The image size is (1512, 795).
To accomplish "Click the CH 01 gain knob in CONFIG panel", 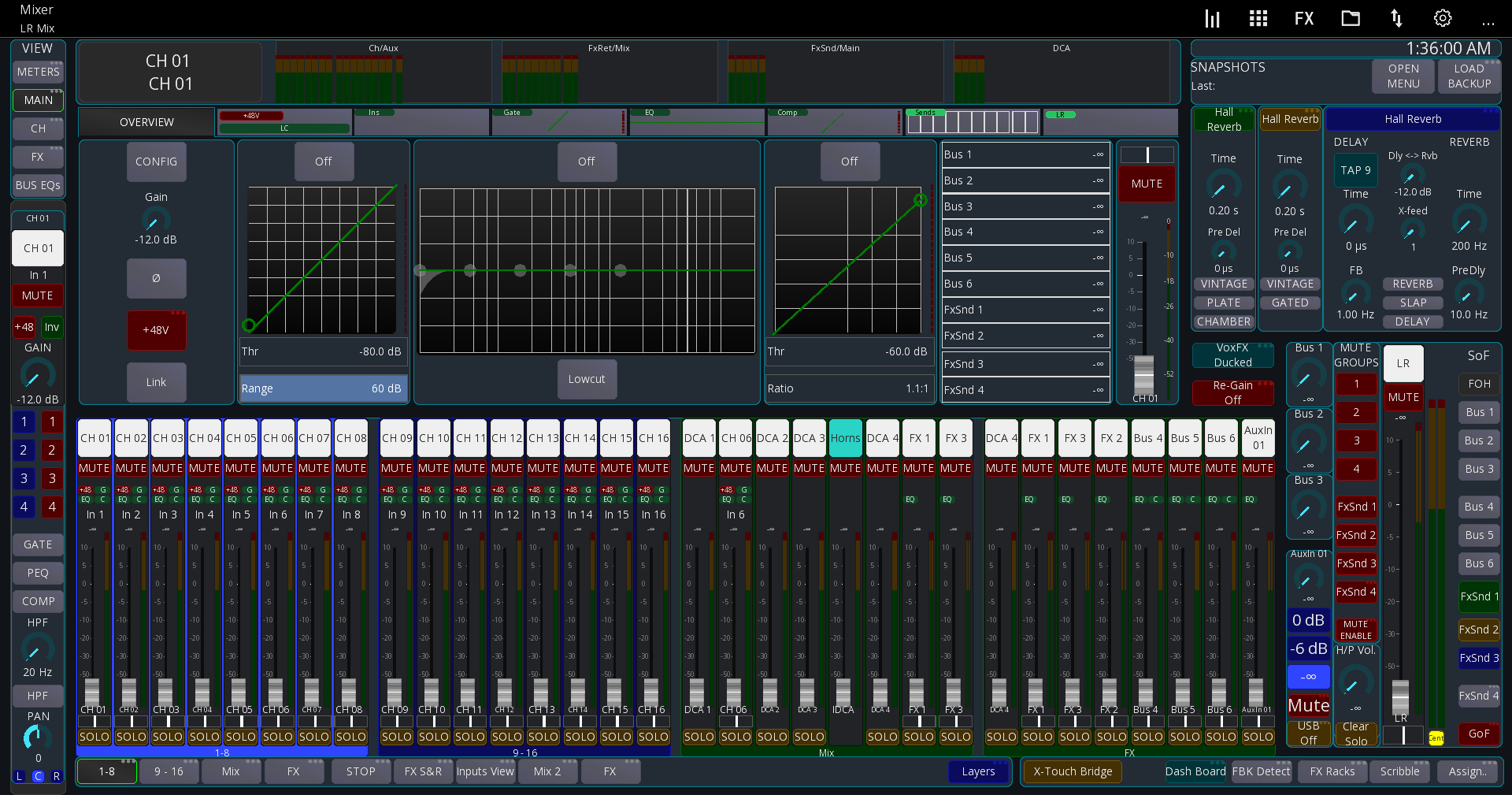I will [x=156, y=220].
